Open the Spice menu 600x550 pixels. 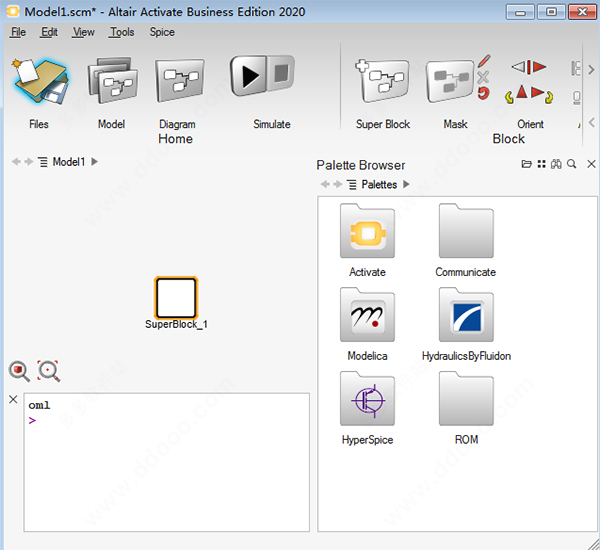(162, 32)
